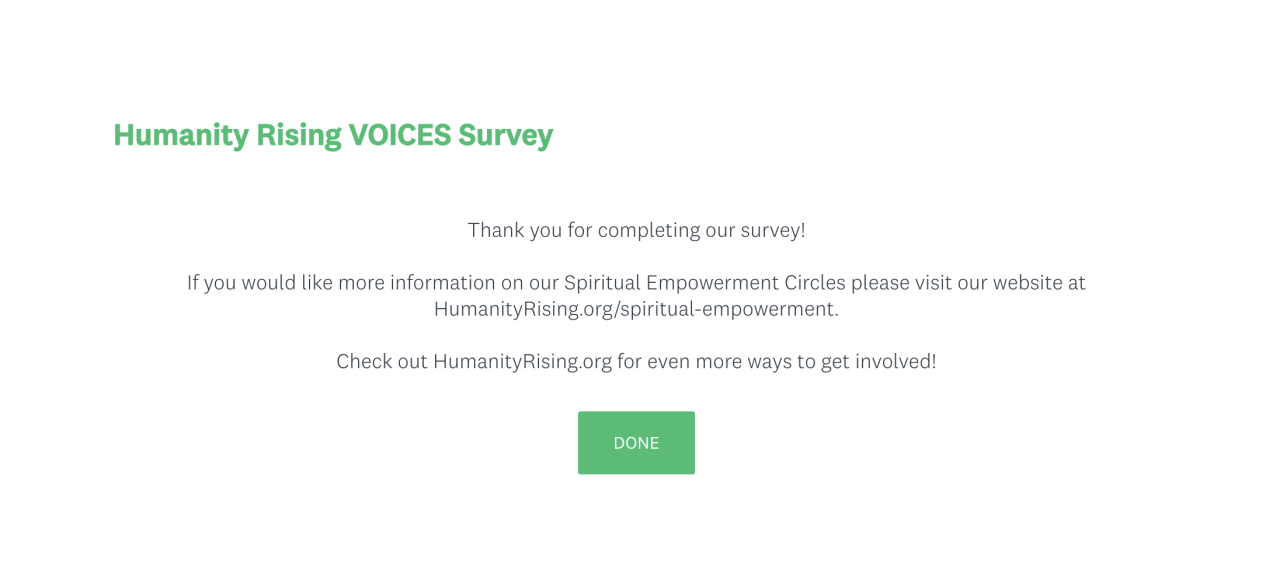Image resolution: width=1280 pixels, height=587 pixels.
Task: Click the HumanityRising.org/spiritual-empowerment URL text
Action: click(x=635, y=309)
